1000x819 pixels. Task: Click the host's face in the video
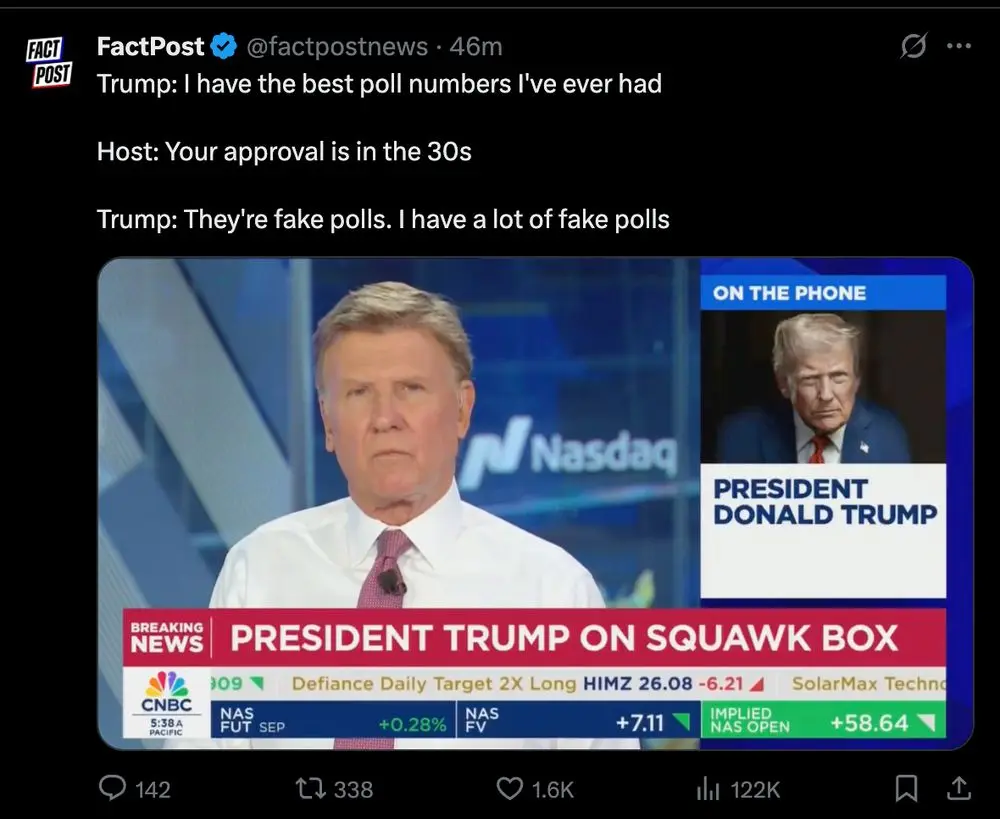click(x=395, y=400)
